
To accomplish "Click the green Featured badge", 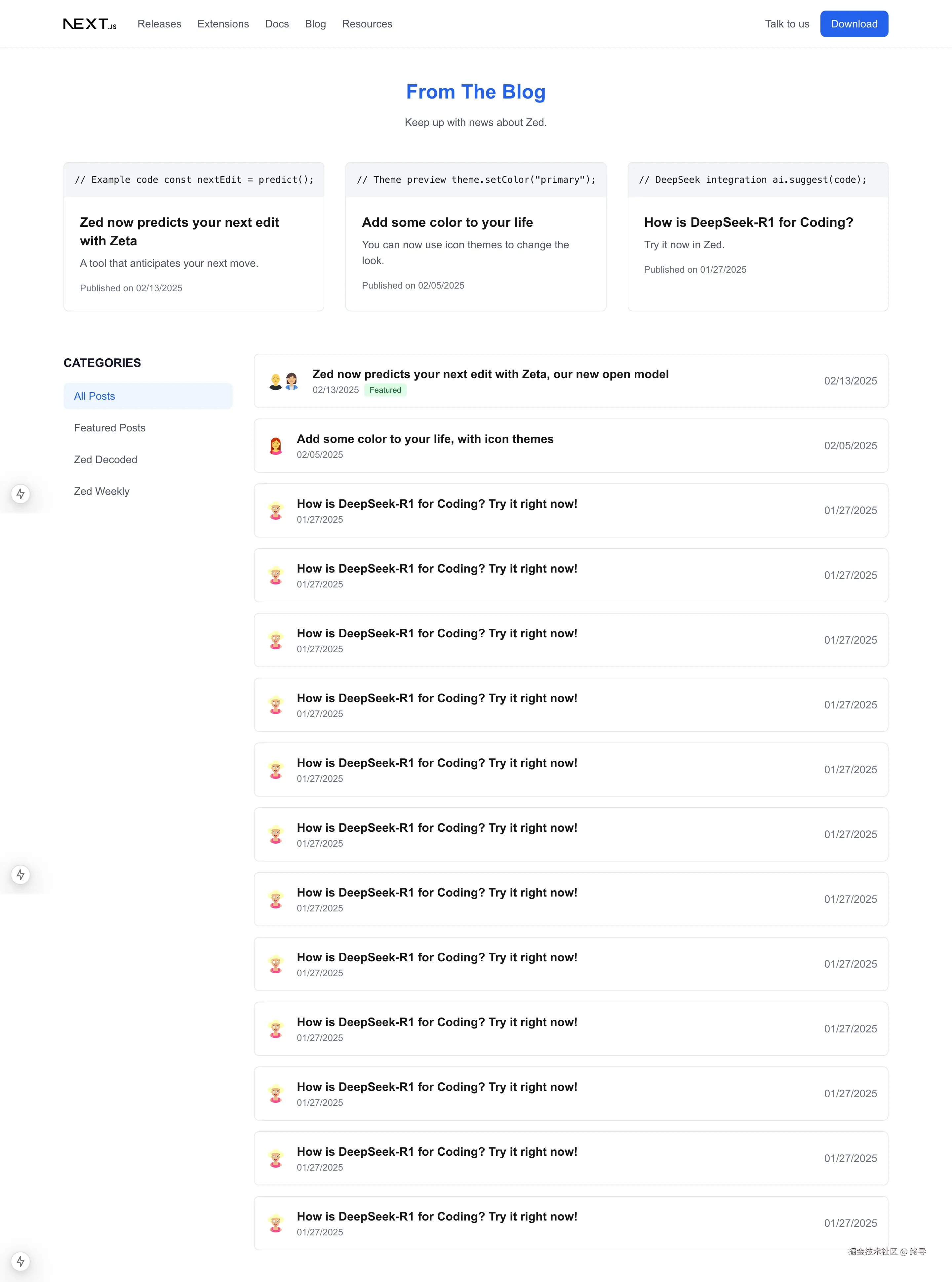I will tap(385, 390).
